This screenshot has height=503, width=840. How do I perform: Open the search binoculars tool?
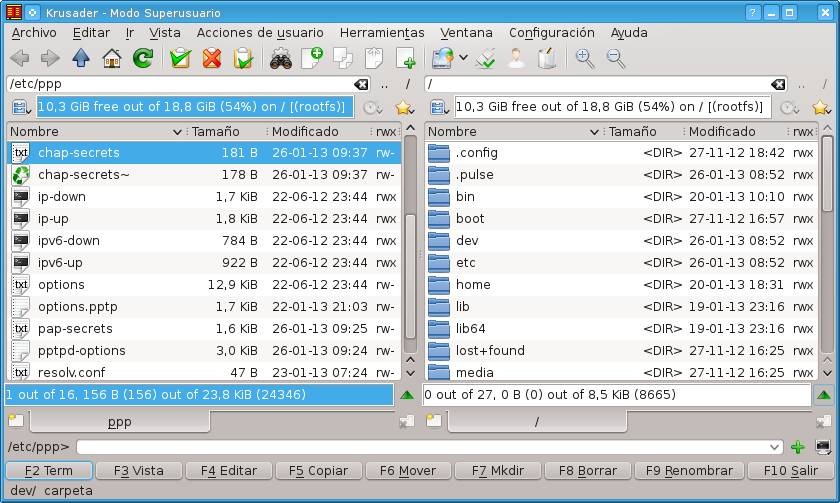point(281,58)
